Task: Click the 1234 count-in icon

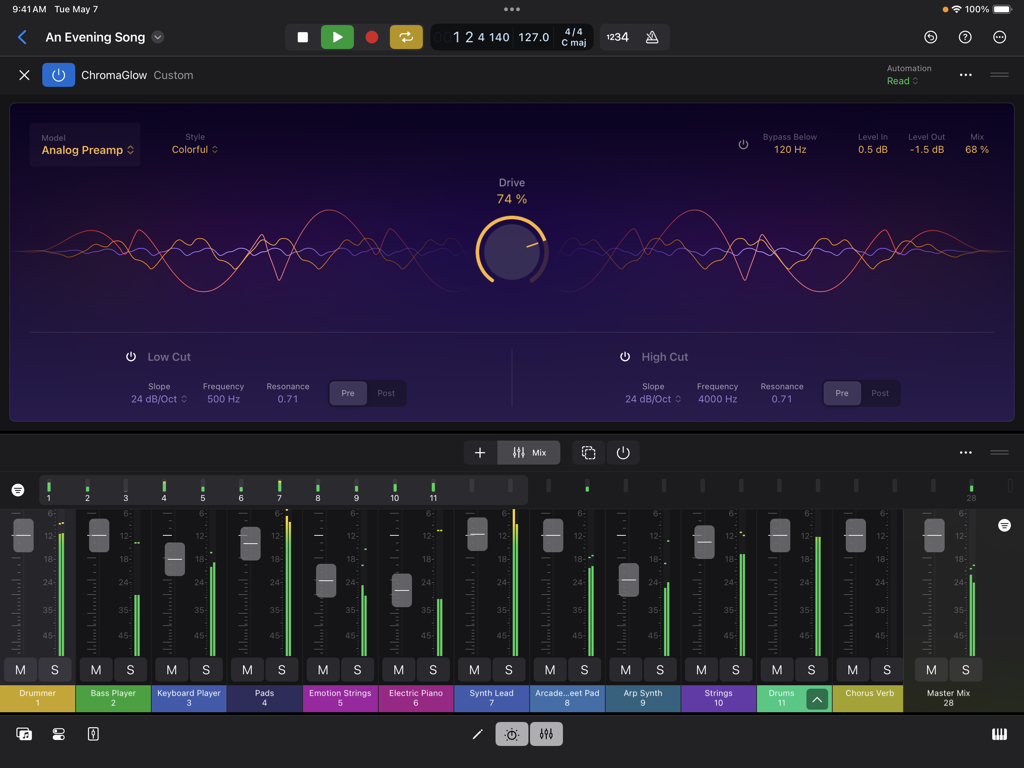Action: pyautogui.click(x=619, y=36)
